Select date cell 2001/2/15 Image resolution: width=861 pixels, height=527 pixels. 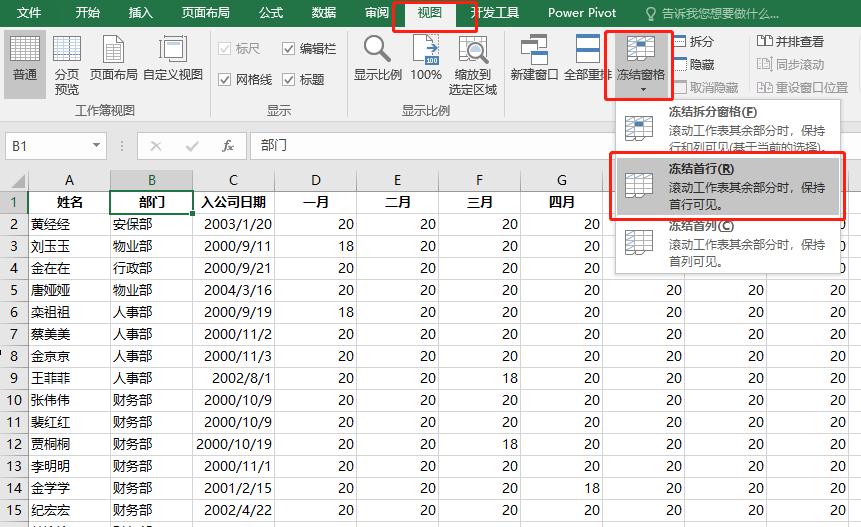pos(233,488)
